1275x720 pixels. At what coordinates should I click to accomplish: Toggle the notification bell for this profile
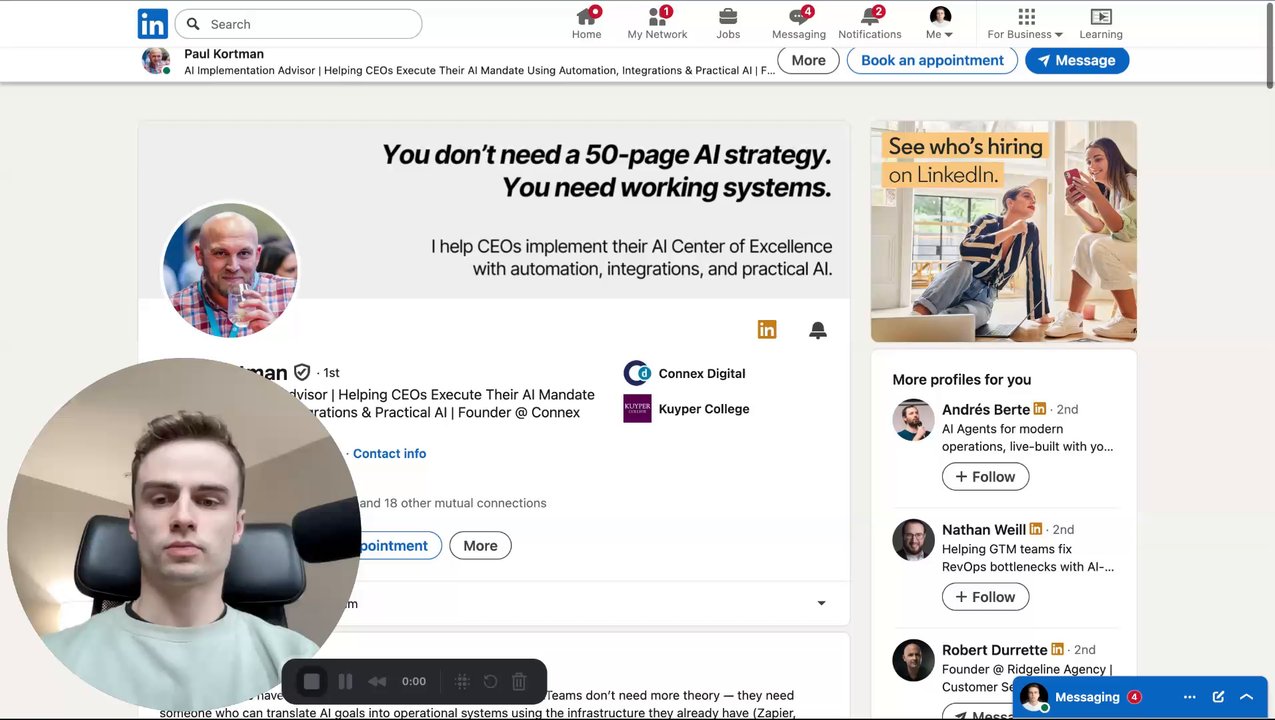pos(818,330)
